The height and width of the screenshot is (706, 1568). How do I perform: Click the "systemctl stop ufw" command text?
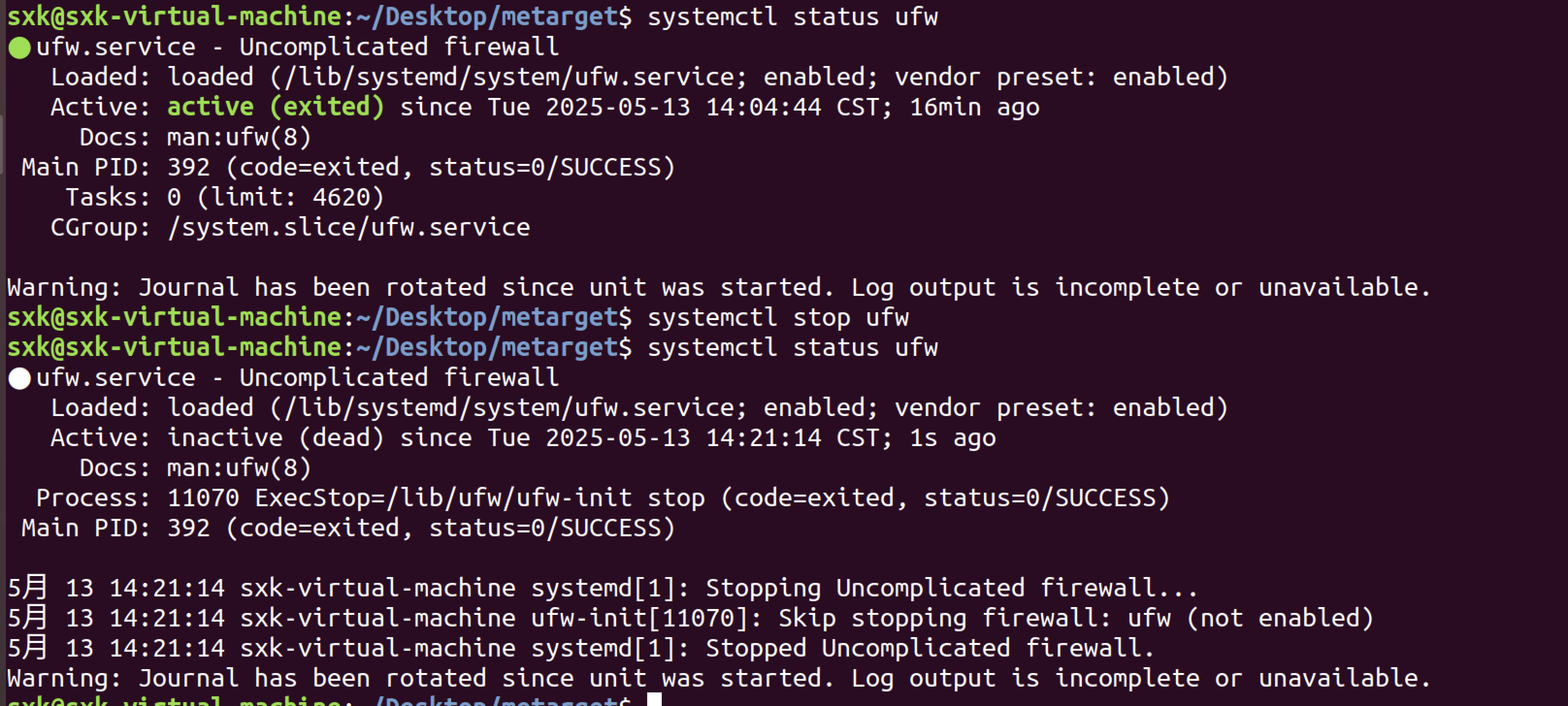click(777, 318)
